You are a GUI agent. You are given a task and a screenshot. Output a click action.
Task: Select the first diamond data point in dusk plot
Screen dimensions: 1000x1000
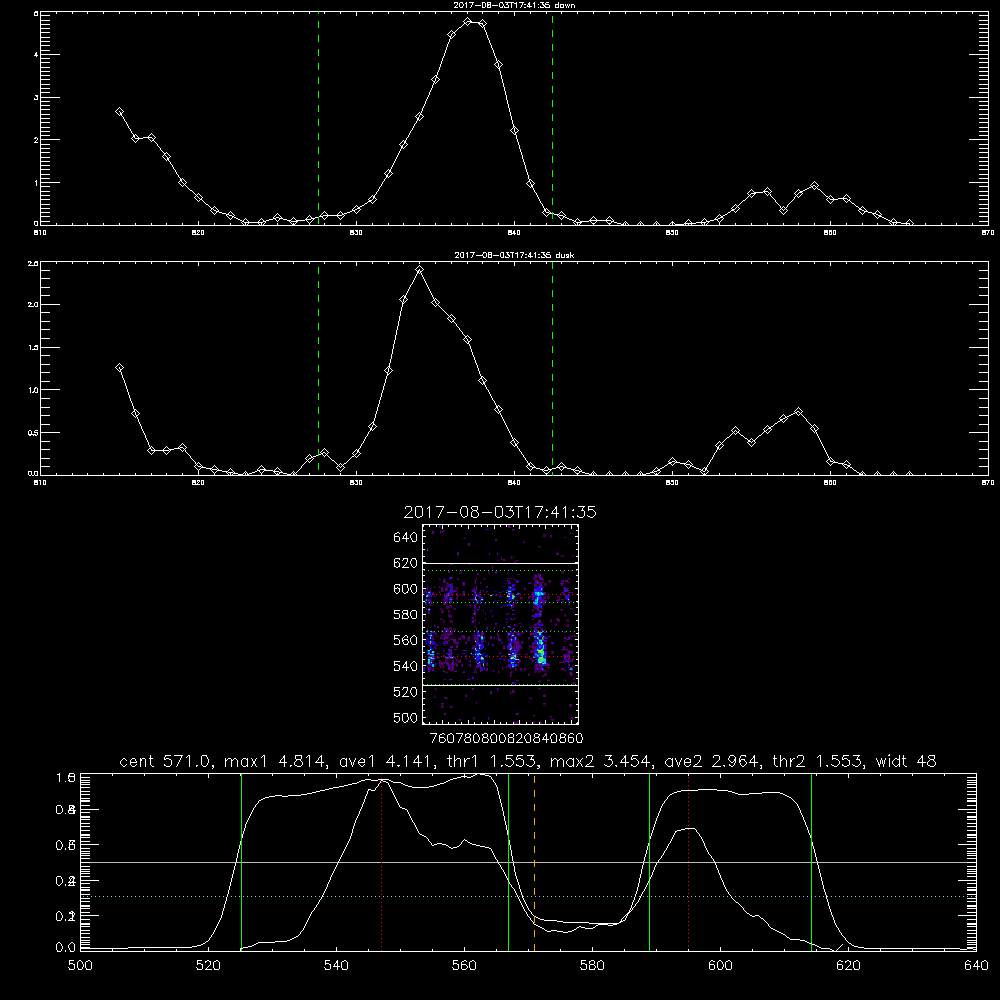pyautogui.click(x=119, y=368)
